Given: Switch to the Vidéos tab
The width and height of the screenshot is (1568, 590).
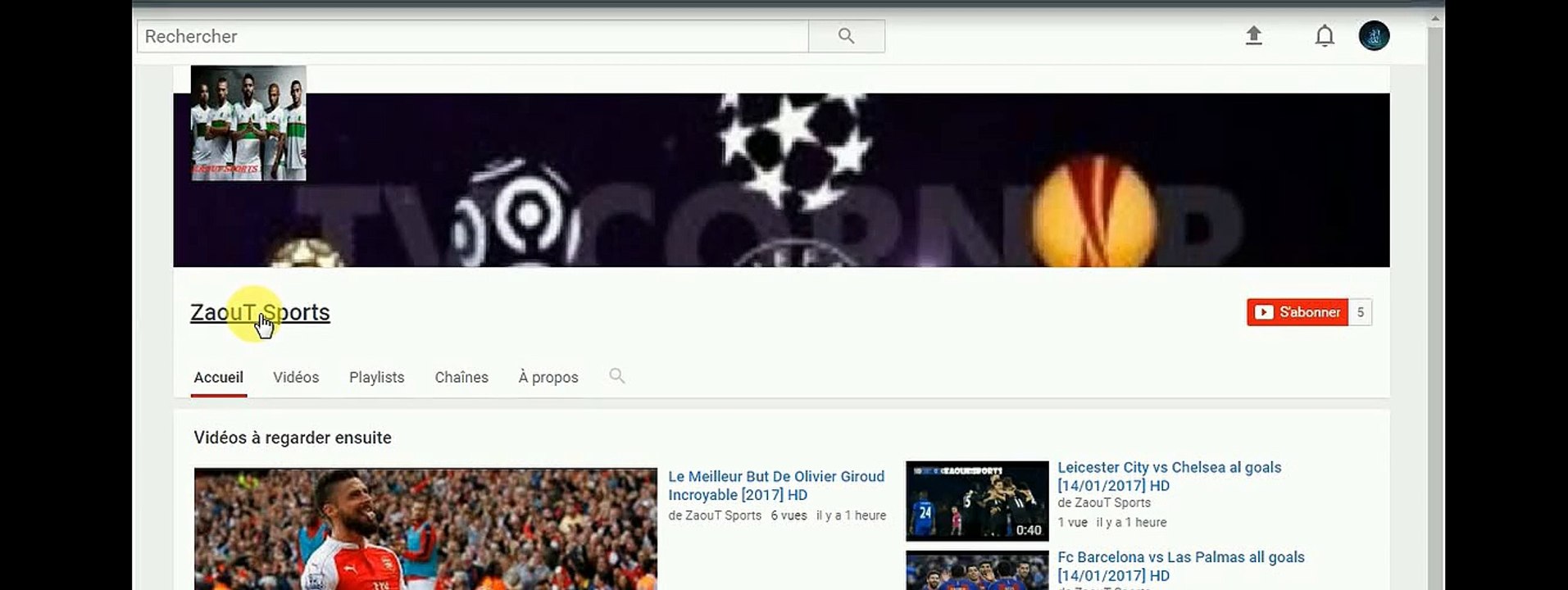Looking at the screenshot, I should point(296,378).
